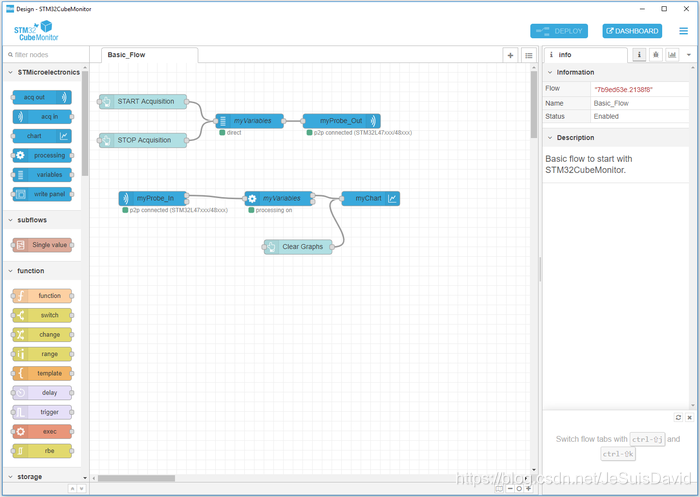
Task: Open the debug messages sidebar tab
Action: [x=656, y=55]
